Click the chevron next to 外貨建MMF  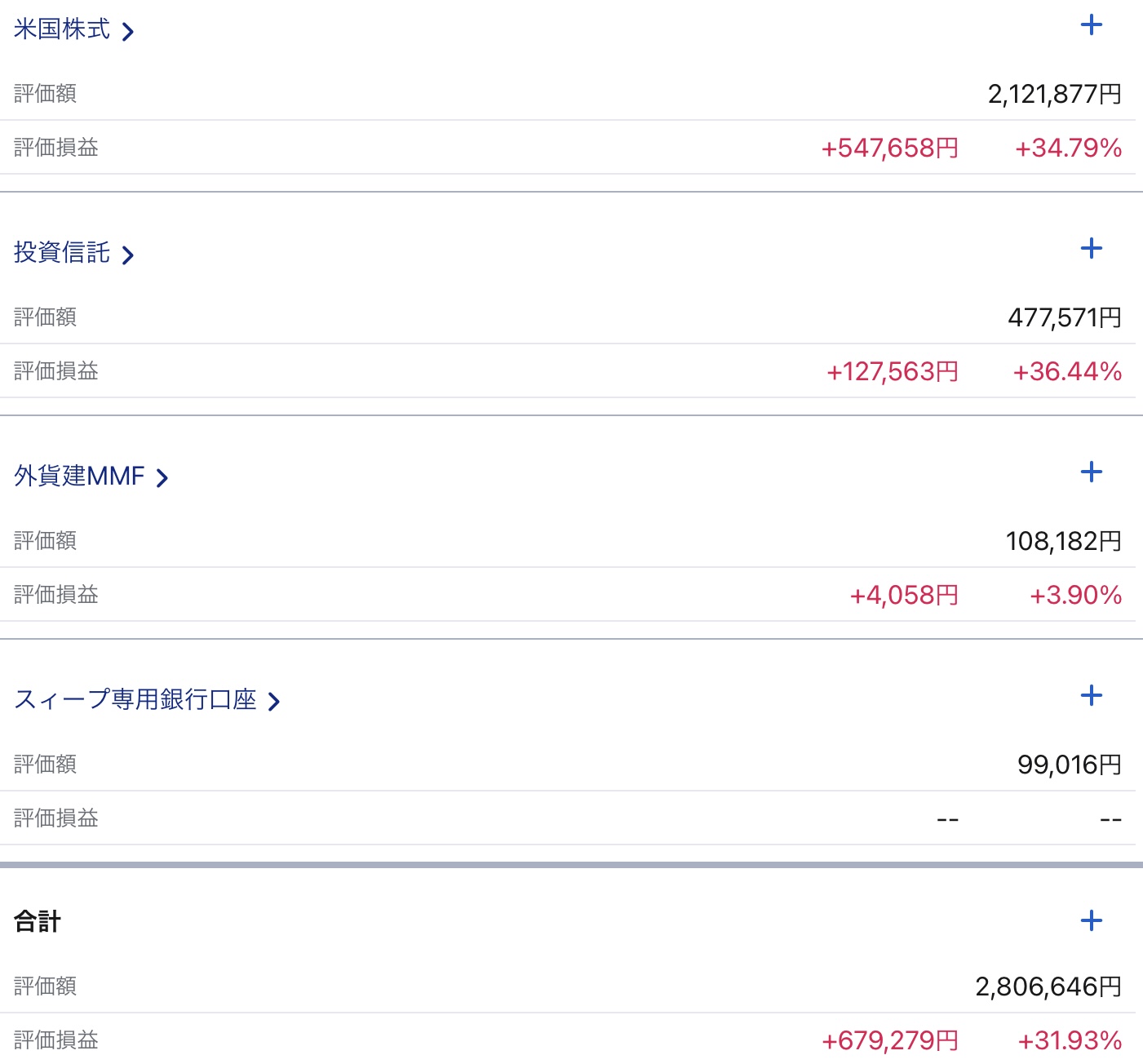(x=162, y=478)
